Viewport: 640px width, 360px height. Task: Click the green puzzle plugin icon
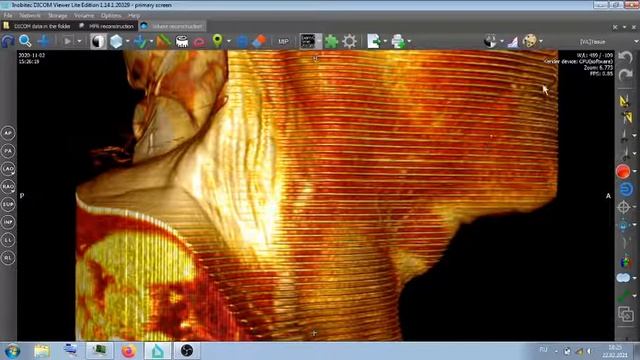[x=331, y=41]
